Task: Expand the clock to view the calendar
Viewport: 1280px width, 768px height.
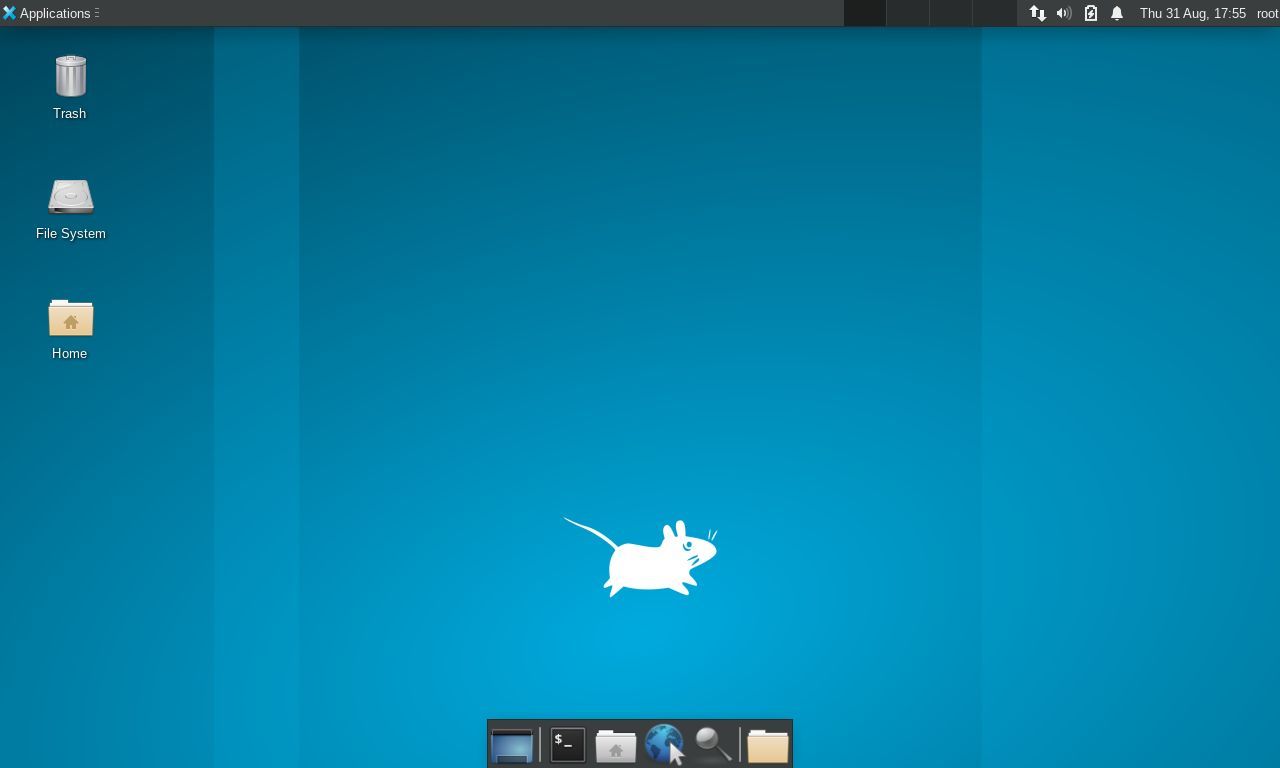Action: (x=1193, y=13)
